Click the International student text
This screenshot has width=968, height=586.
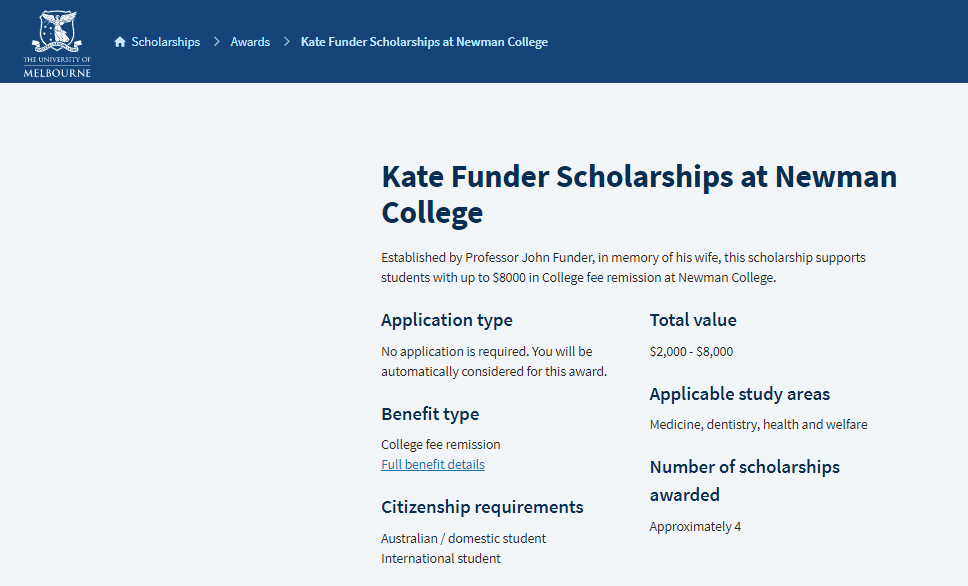[441, 558]
